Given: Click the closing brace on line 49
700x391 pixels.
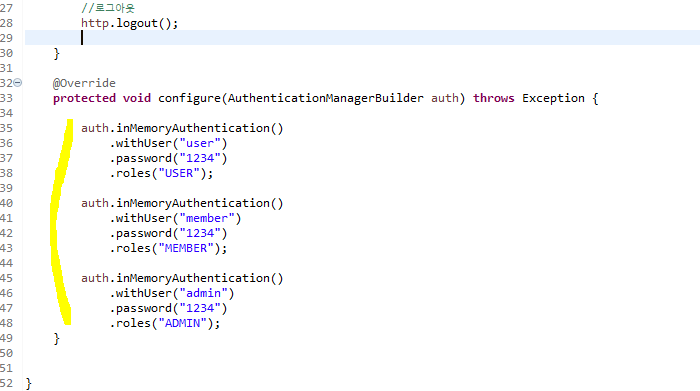Looking at the screenshot, I should tap(56, 339).
